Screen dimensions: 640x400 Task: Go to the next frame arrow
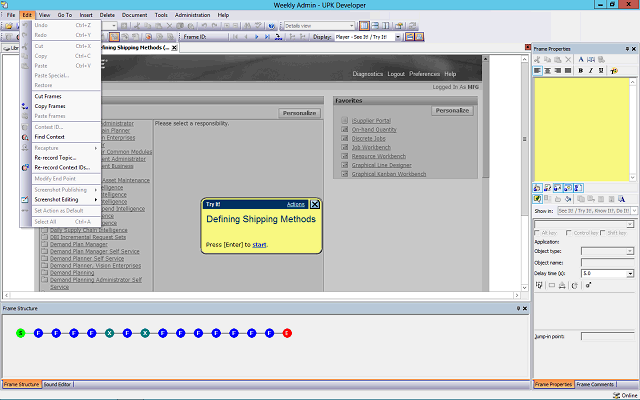pyautogui.click(x=256, y=37)
